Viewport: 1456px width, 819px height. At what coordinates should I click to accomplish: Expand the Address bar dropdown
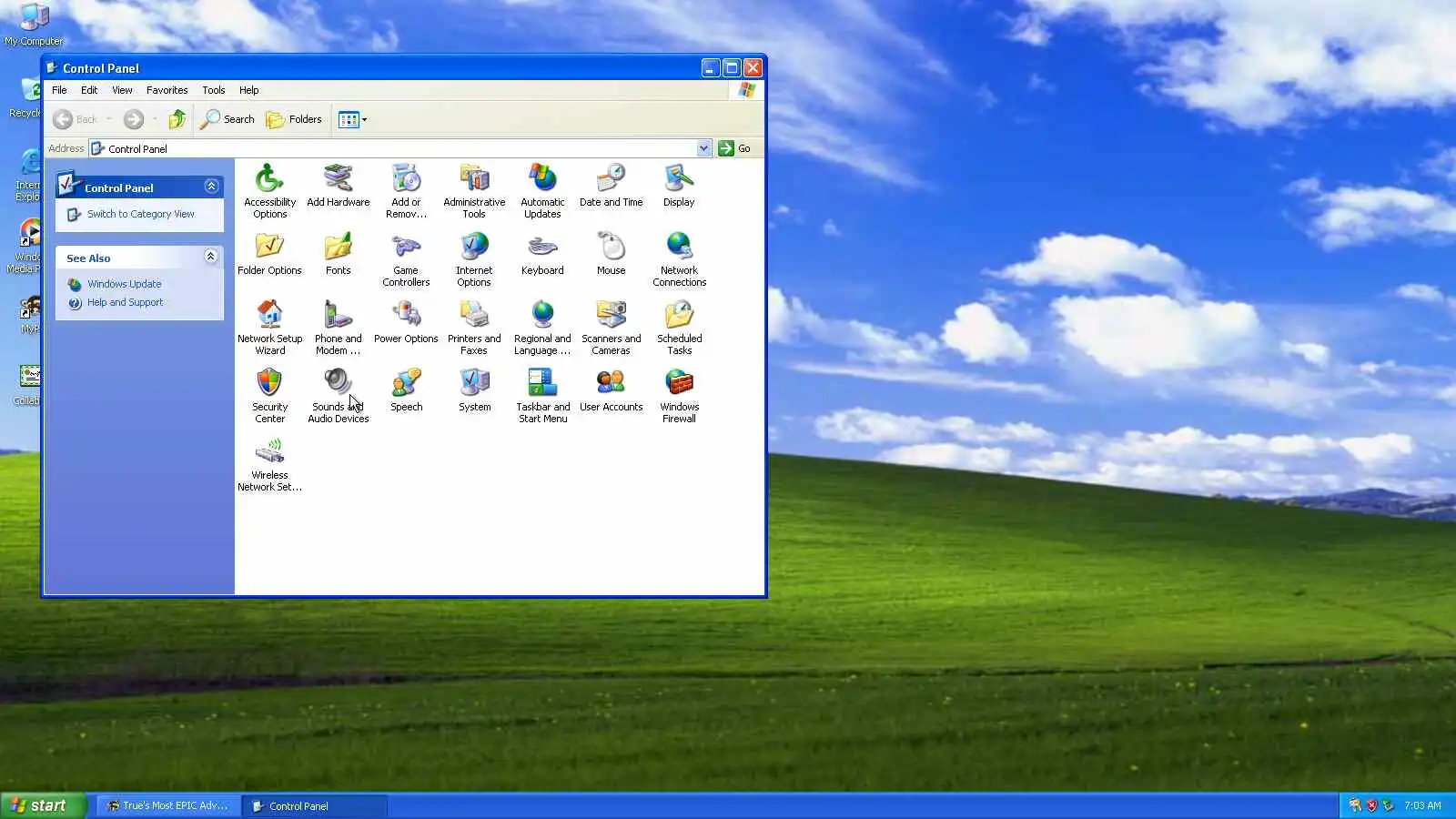pos(703,148)
